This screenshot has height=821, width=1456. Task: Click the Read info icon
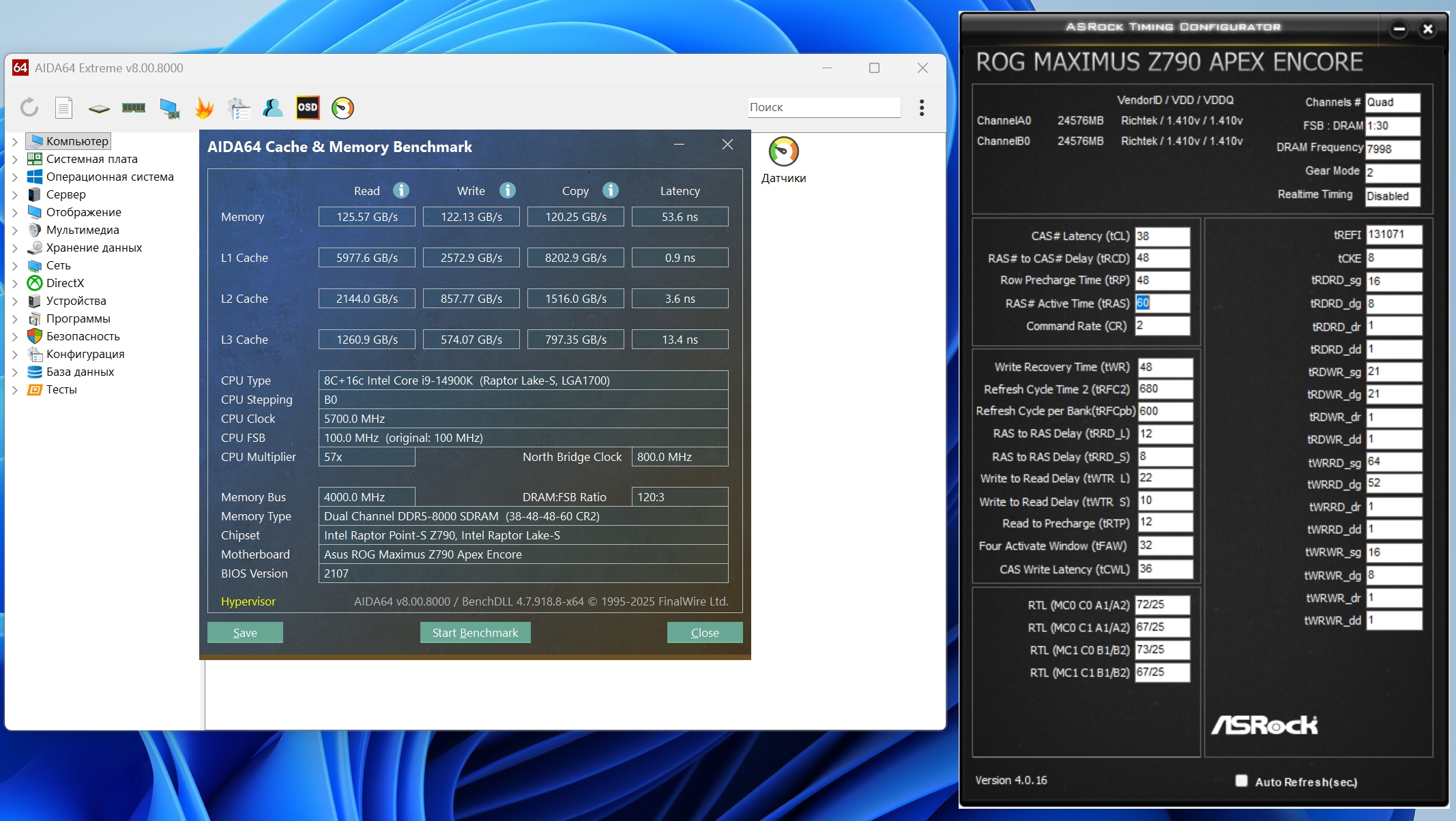(401, 190)
